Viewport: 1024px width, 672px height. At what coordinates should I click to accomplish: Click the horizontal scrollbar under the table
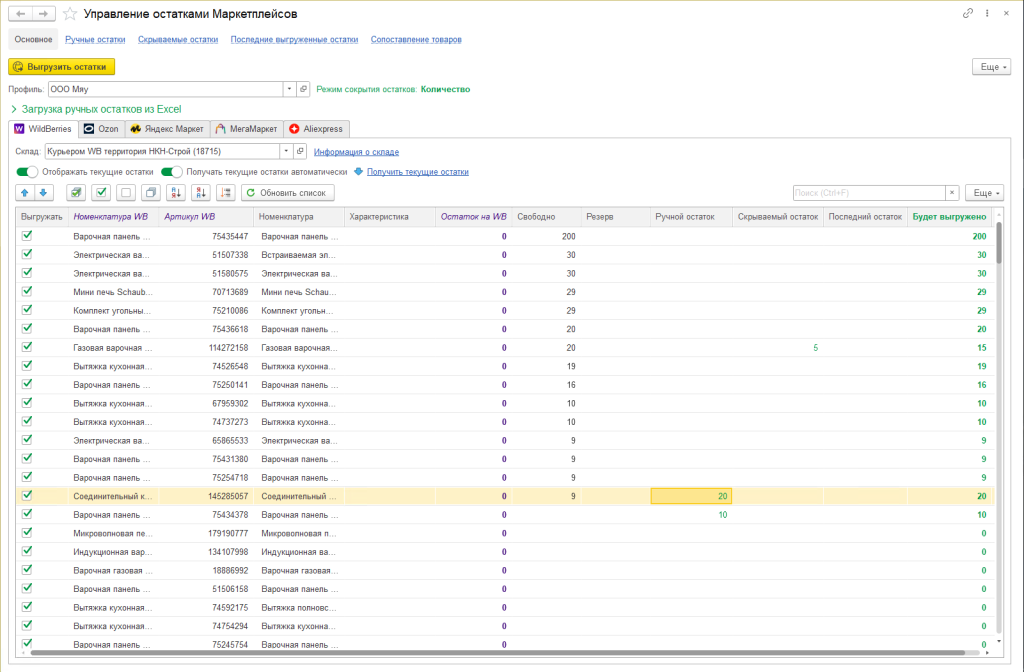pos(498,652)
